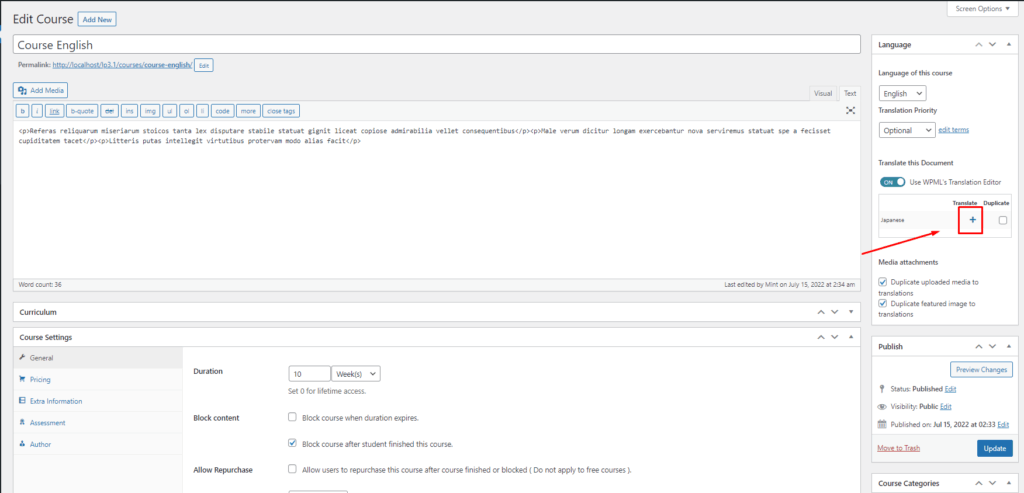Viewport: 1024px width, 493px height.
Task: Toggle Duplicate featured image to translations
Action: (x=883, y=304)
